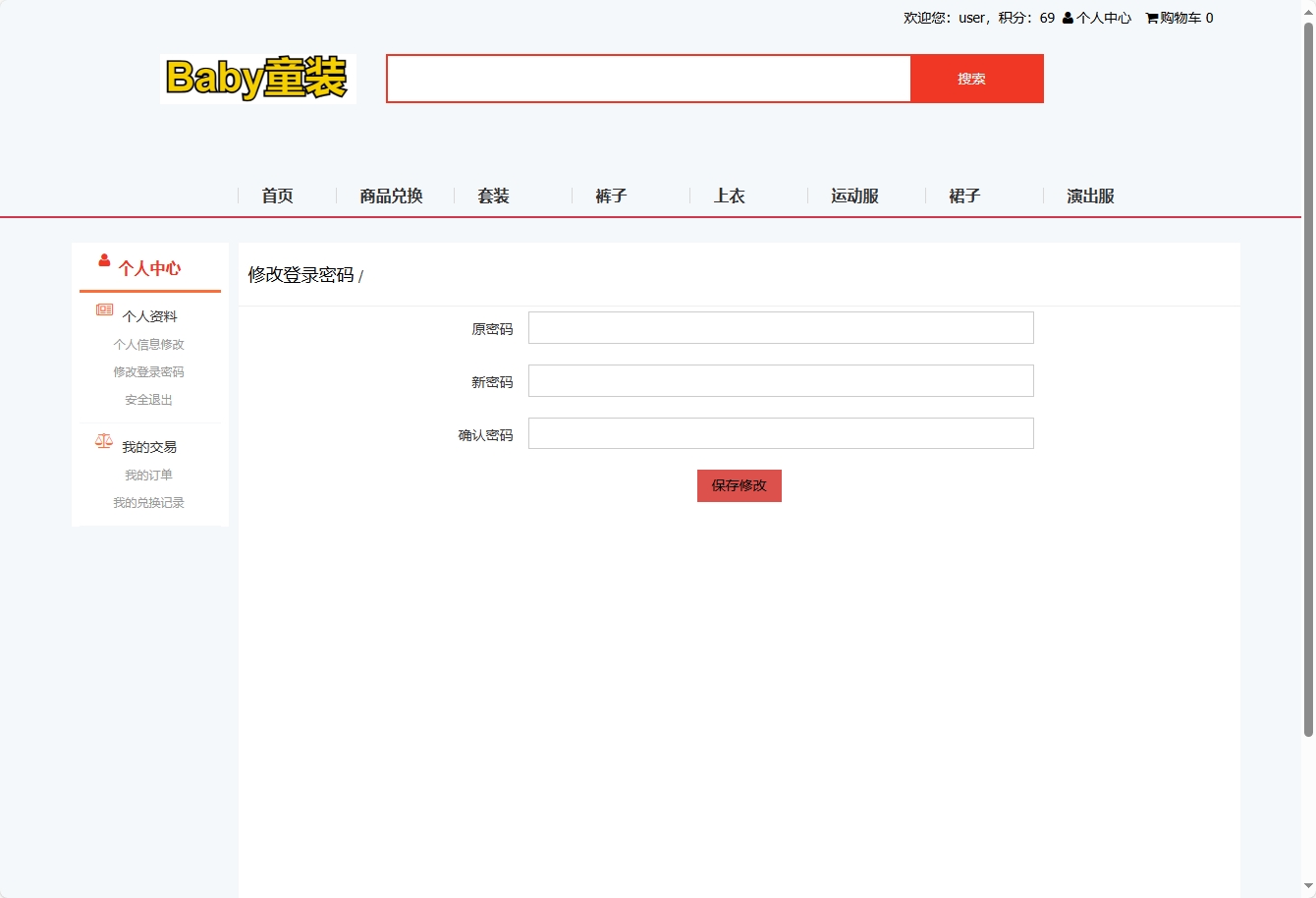Click the scales icon next to 我的交易
Viewport: 1316px width, 898px height.
102,440
